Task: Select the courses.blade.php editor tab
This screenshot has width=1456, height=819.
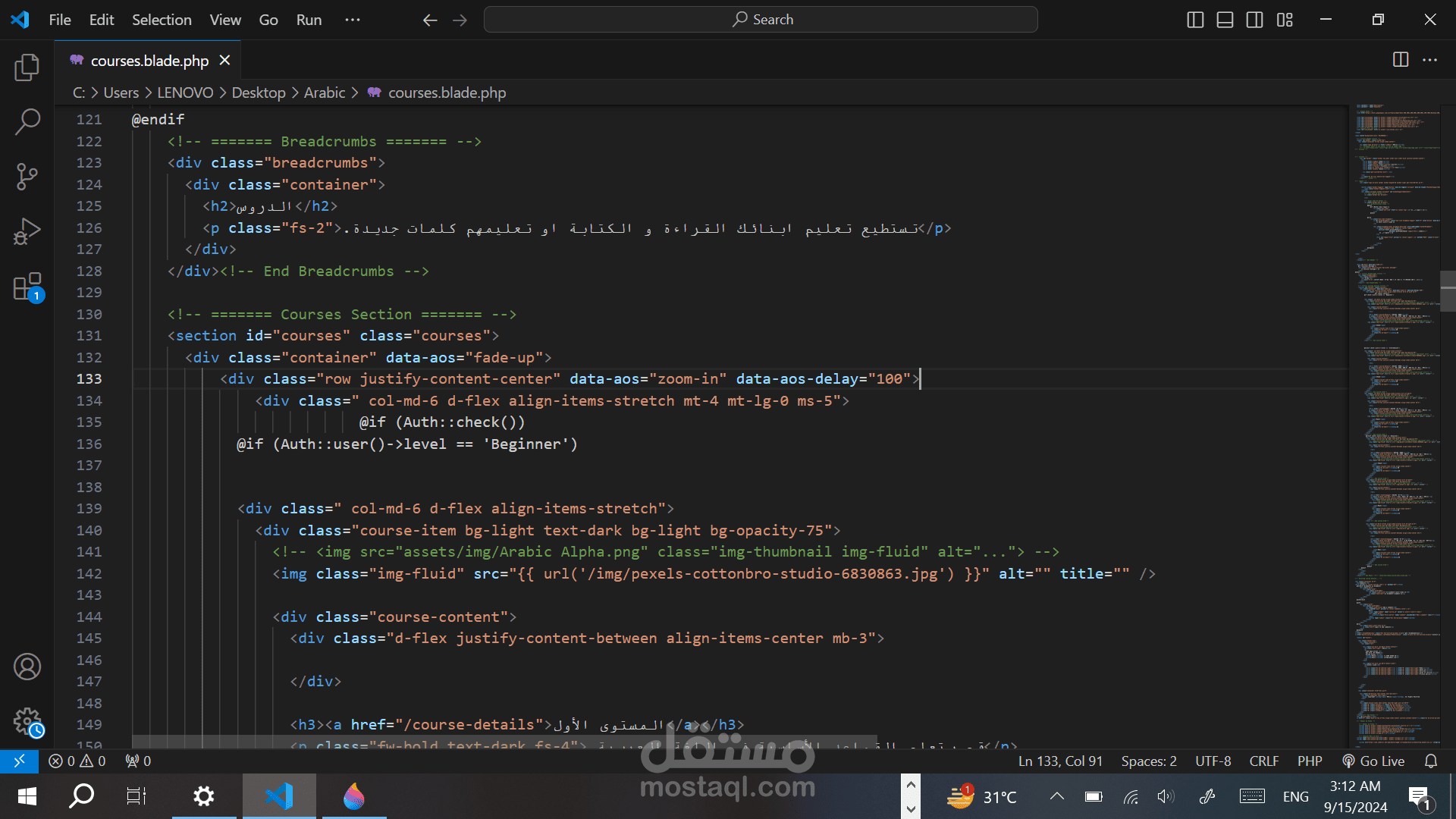Action: pyautogui.click(x=149, y=61)
